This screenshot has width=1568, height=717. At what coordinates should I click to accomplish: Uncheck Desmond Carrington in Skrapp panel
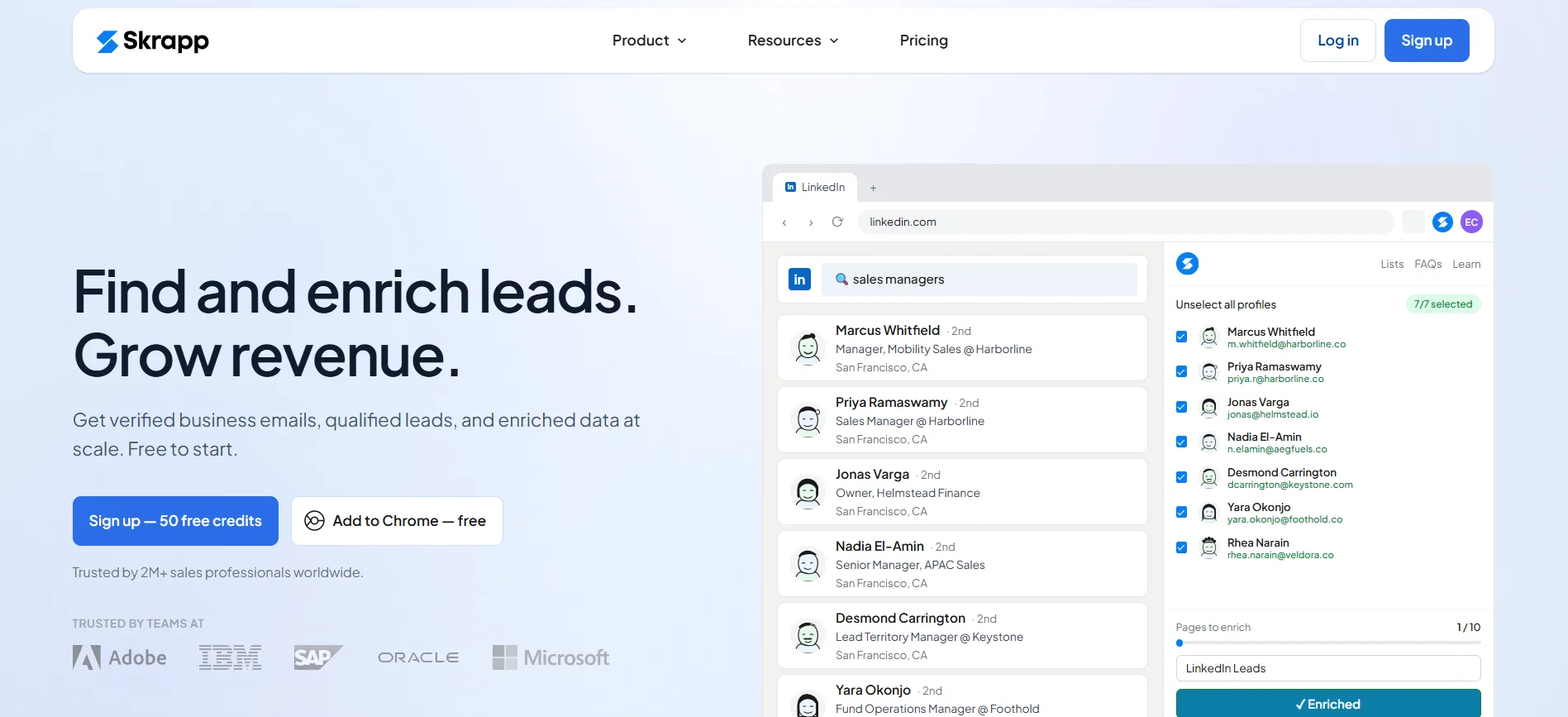[x=1181, y=477]
